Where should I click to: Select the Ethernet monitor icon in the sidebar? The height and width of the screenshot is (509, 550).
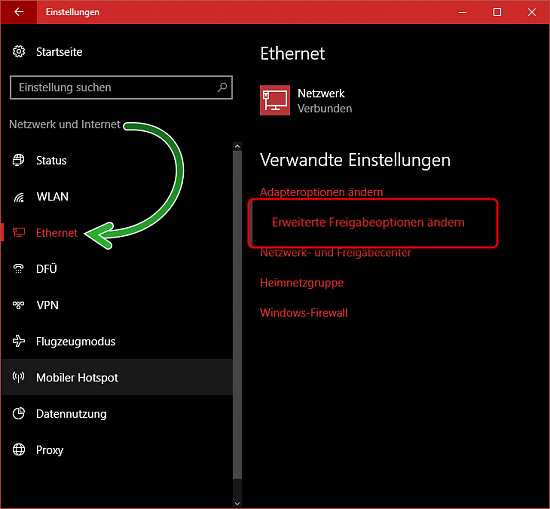(x=19, y=232)
